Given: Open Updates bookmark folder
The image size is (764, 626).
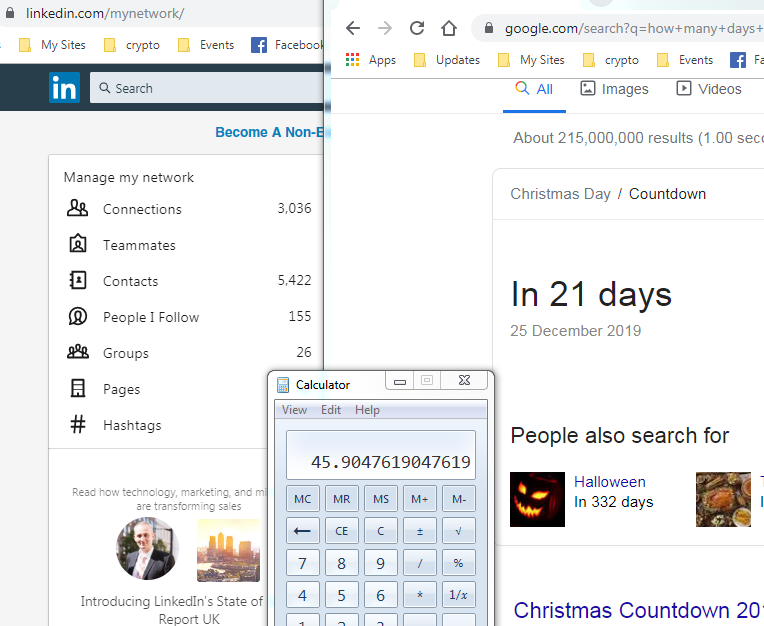Looking at the screenshot, I should click(x=447, y=60).
